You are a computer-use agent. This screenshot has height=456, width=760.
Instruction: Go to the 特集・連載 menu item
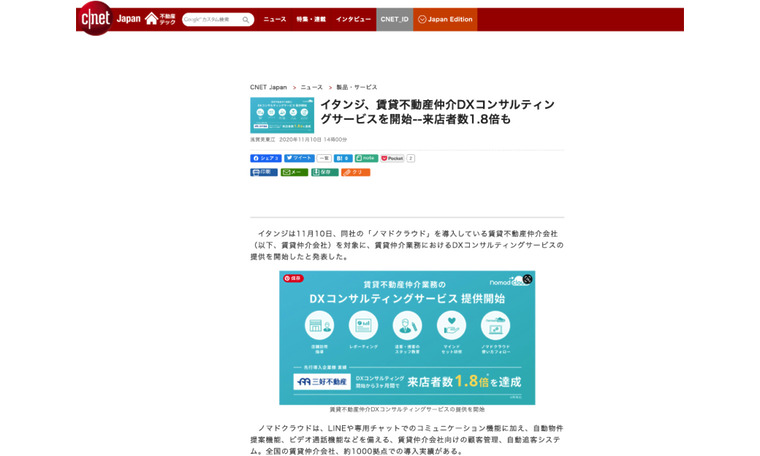click(x=310, y=19)
